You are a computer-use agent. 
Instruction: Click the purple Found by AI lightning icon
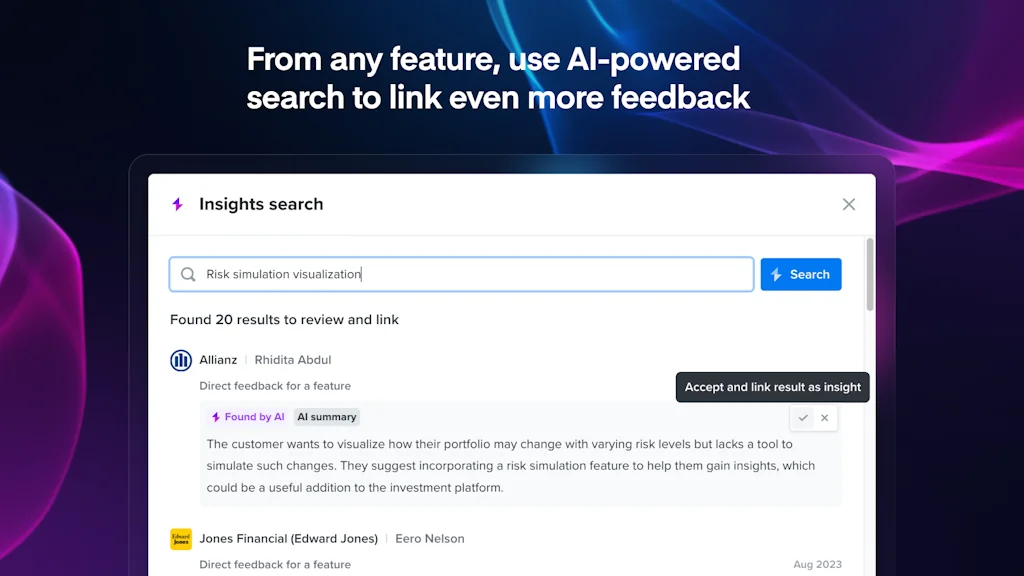(215, 417)
